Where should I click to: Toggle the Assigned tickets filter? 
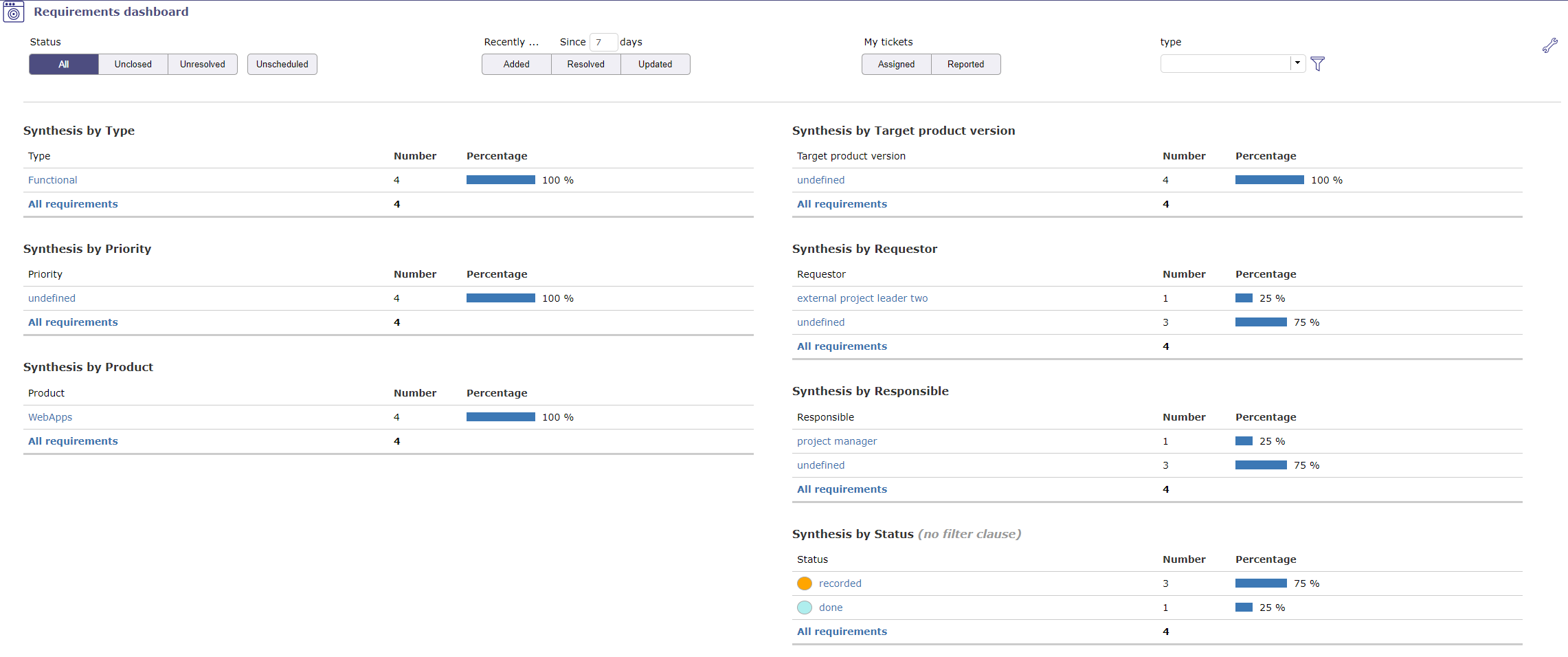(896, 64)
